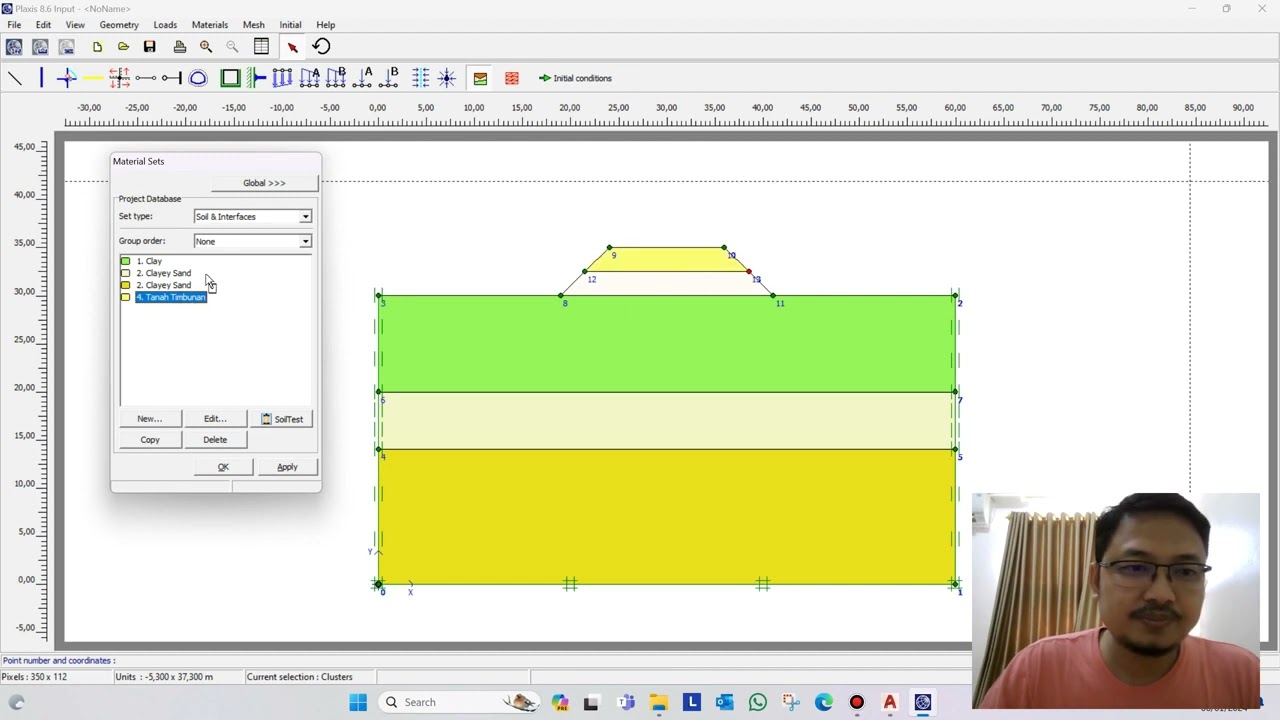Viewport: 1280px width, 720px height.
Task: Select the Fixed-end anchor tool
Action: tap(171, 78)
